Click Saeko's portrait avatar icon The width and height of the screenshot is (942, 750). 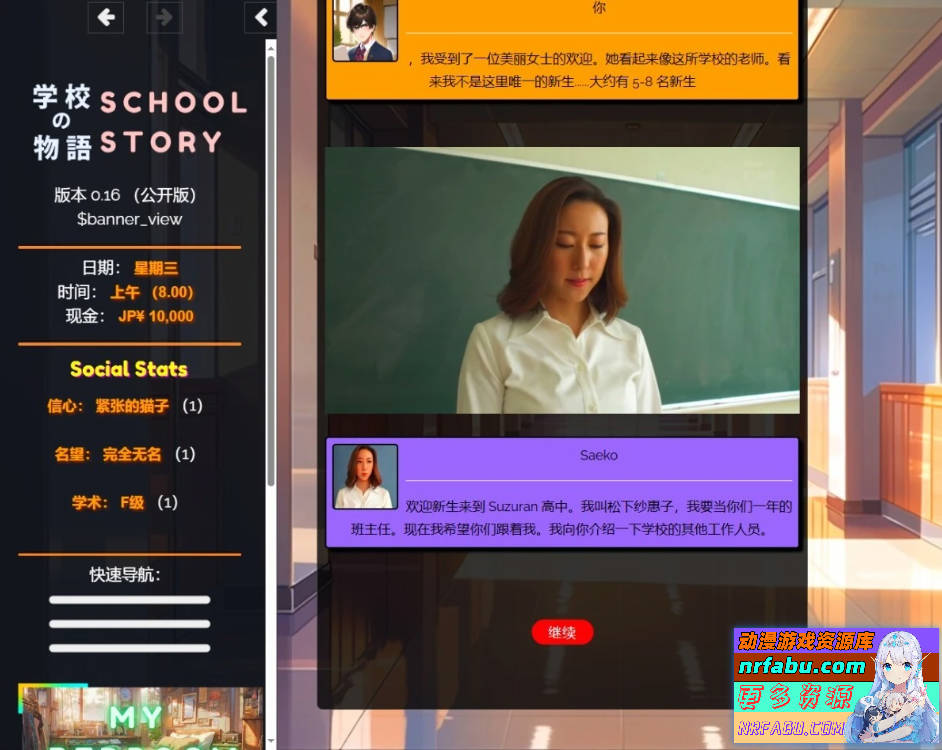point(364,475)
